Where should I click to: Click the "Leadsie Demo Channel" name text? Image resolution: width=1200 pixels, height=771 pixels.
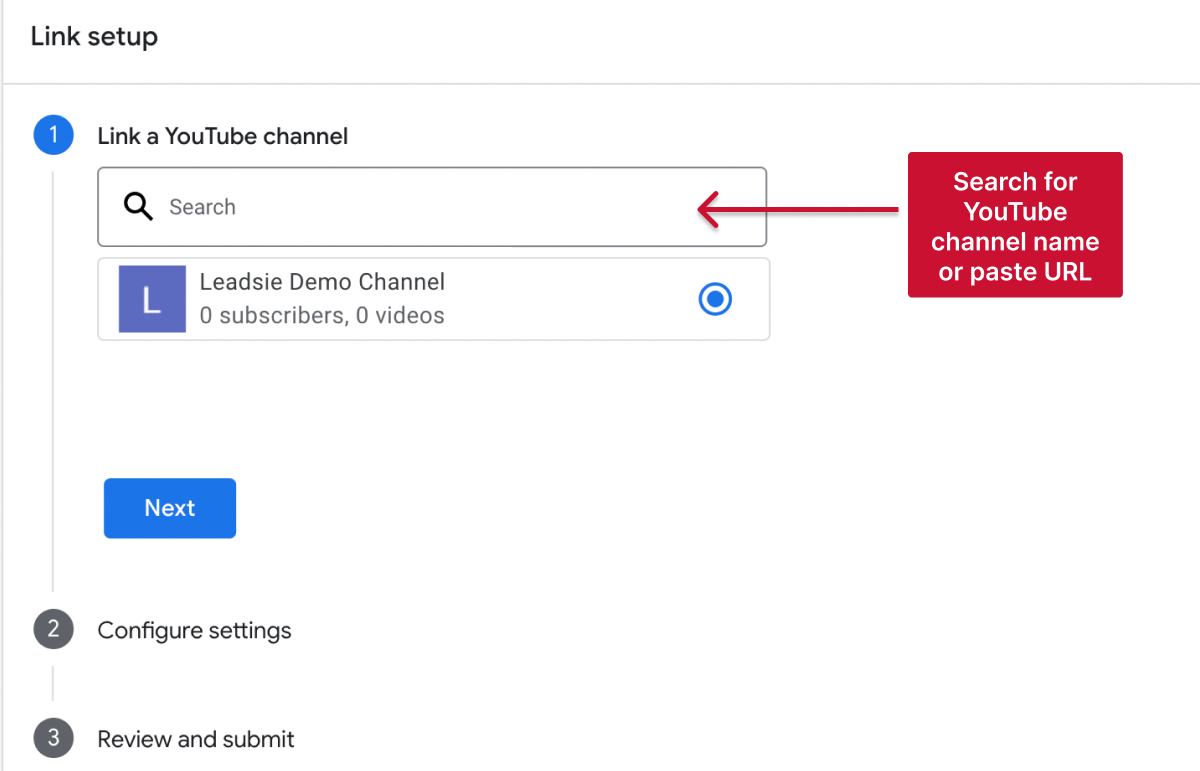click(x=322, y=282)
